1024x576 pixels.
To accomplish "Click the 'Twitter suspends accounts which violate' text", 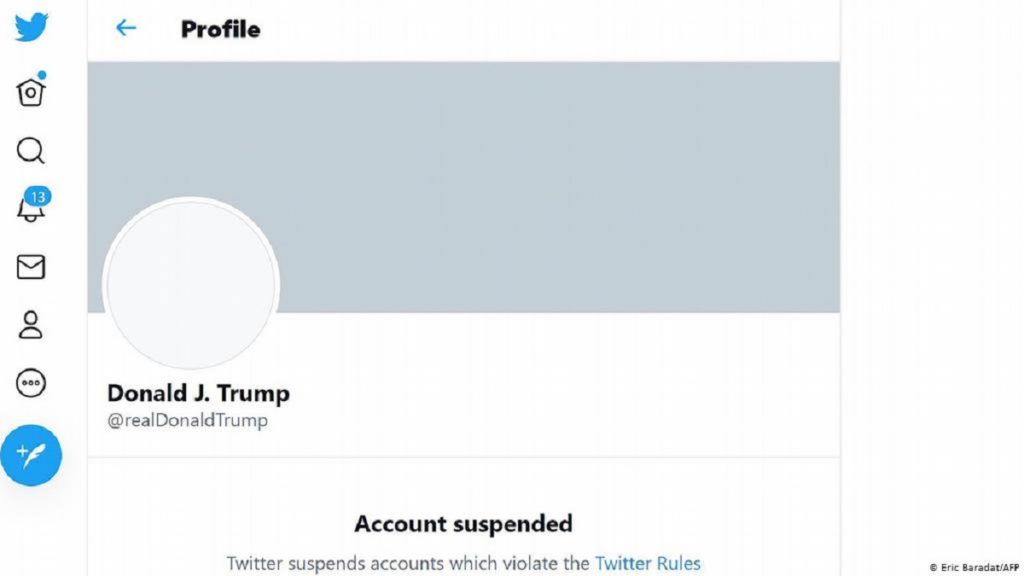I will (x=408, y=563).
